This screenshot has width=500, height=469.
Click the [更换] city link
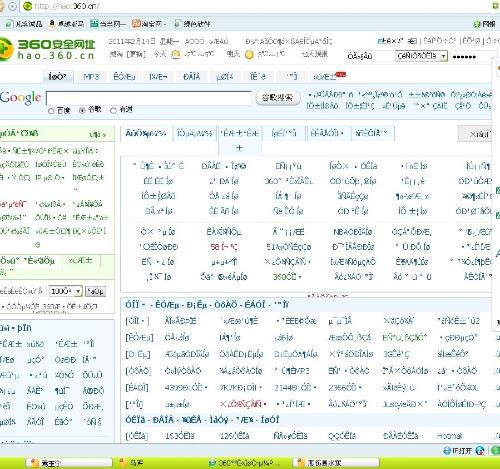pos(136,54)
